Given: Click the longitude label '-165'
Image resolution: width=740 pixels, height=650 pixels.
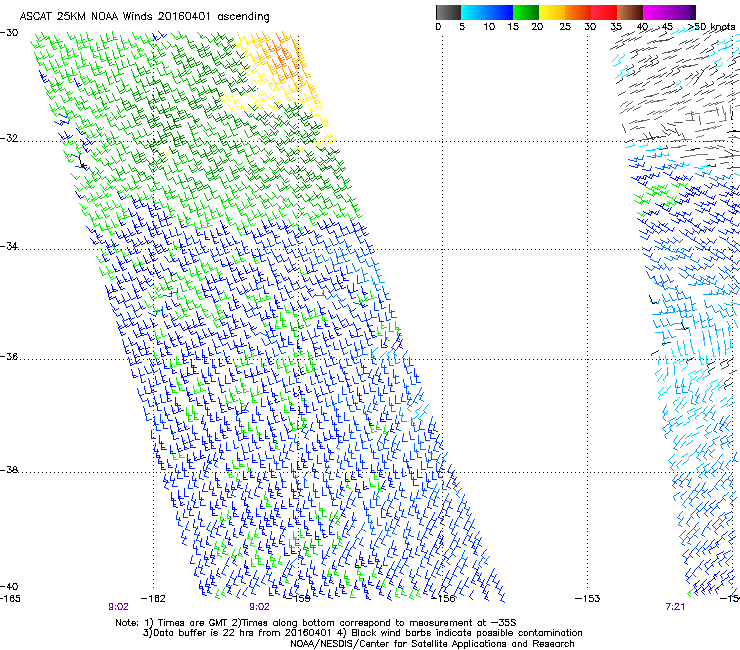Looking at the screenshot, I should [10, 599].
